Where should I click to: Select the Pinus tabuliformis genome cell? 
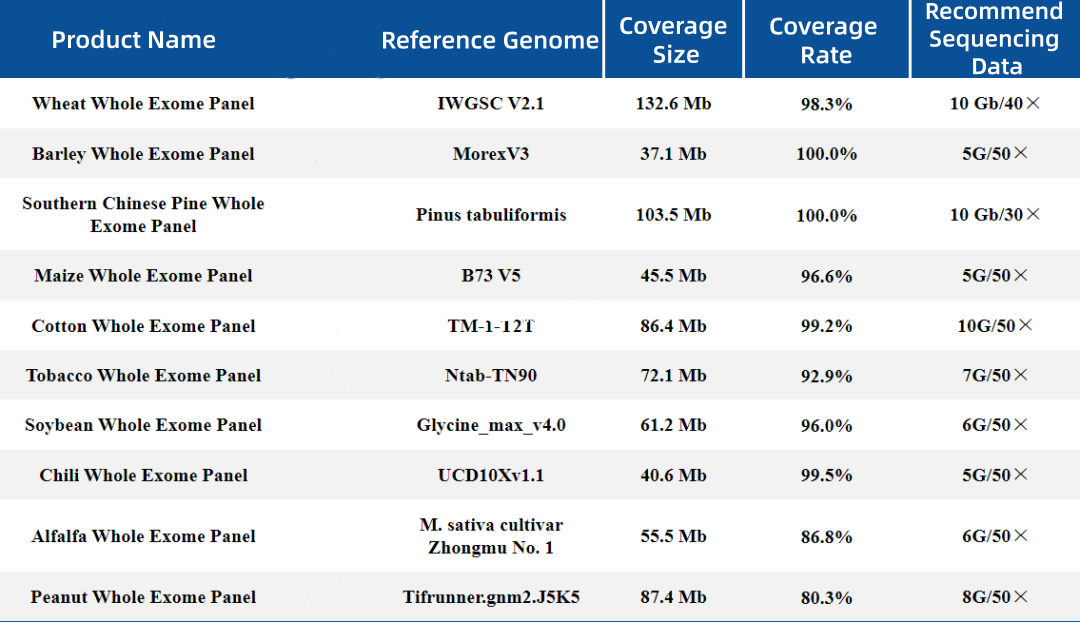pos(490,215)
